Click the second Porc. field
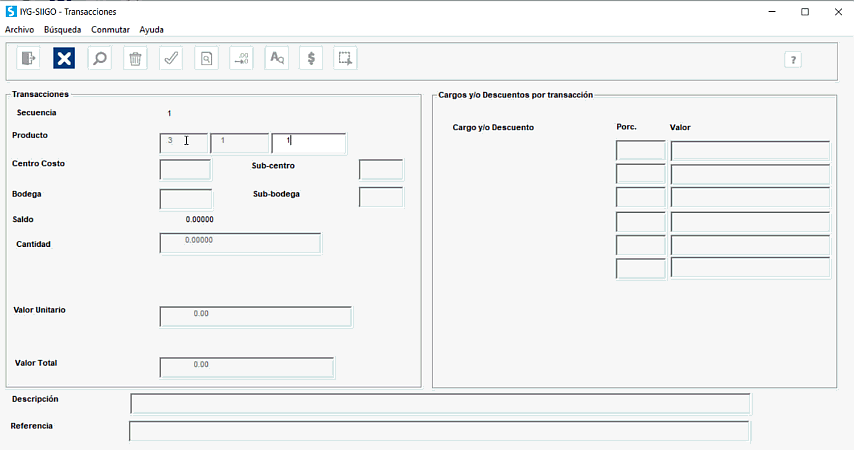854x450 pixels. [640, 174]
